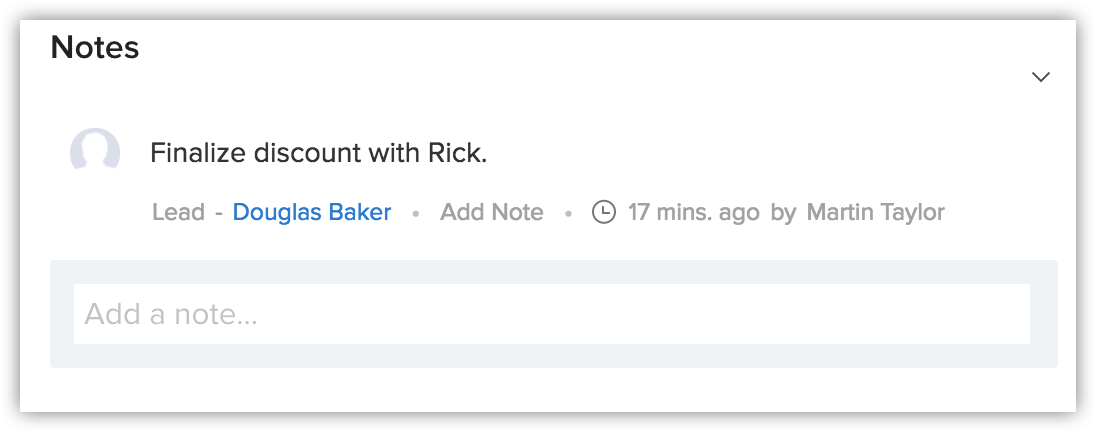
Task: Collapse the Notes section using the chevron
Action: point(1041,77)
